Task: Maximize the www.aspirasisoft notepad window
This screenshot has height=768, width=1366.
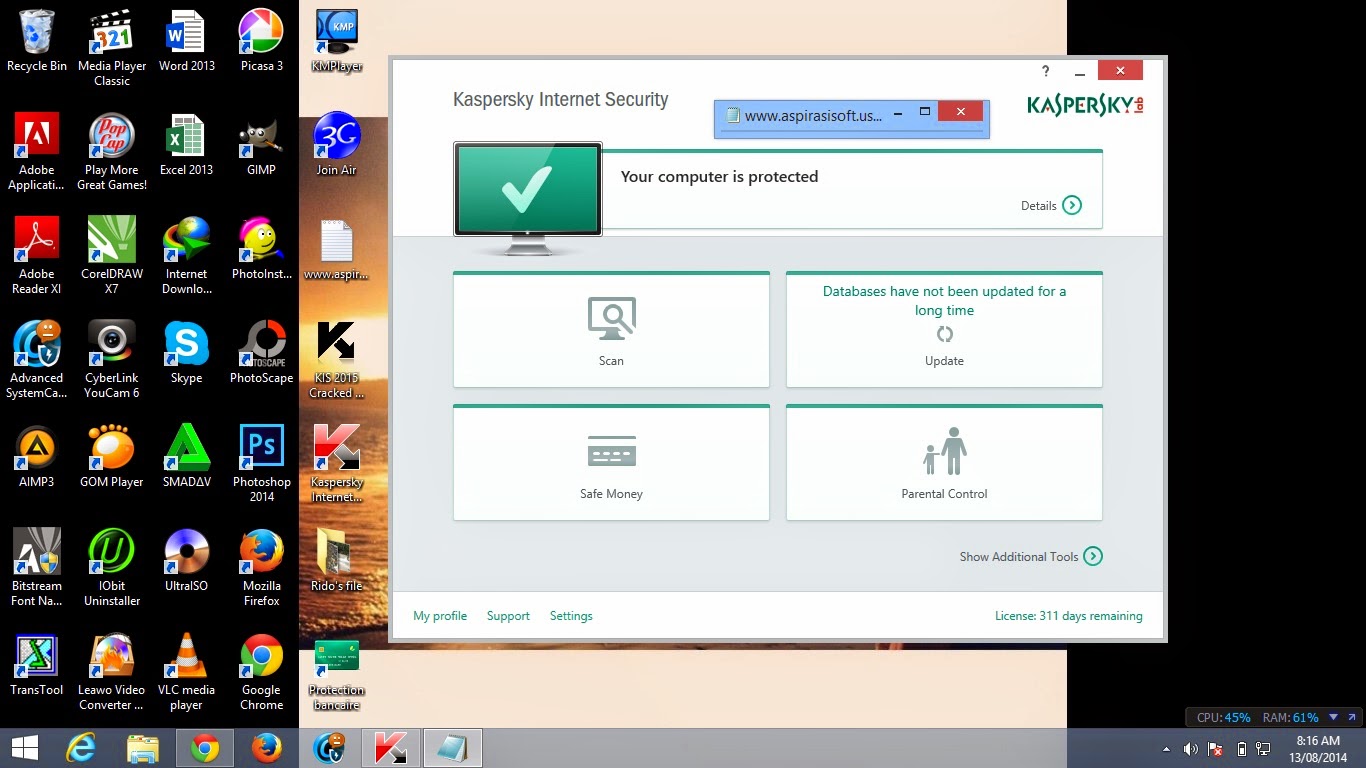Action: [925, 112]
